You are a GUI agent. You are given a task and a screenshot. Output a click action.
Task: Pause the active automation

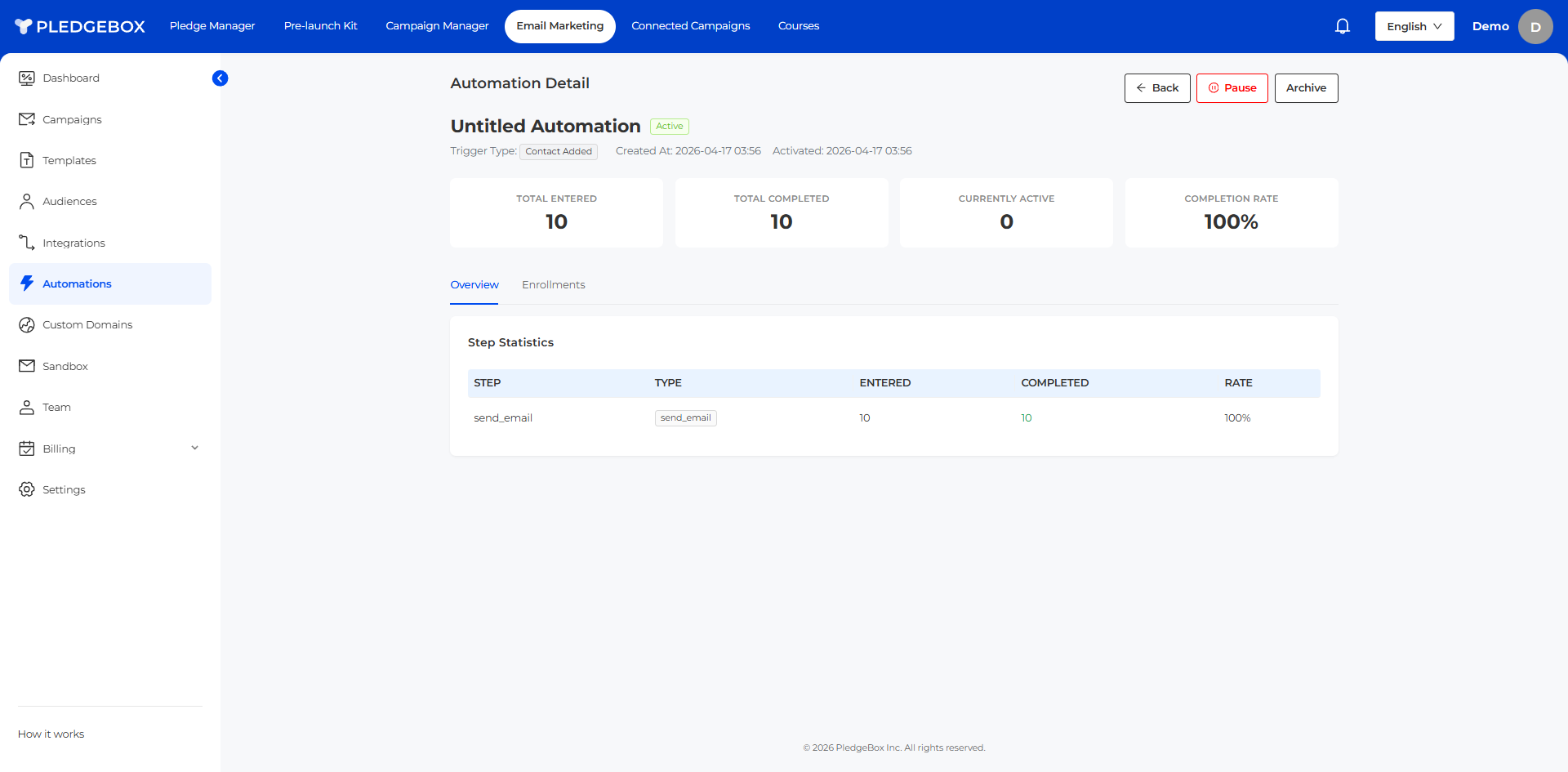(x=1232, y=88)
